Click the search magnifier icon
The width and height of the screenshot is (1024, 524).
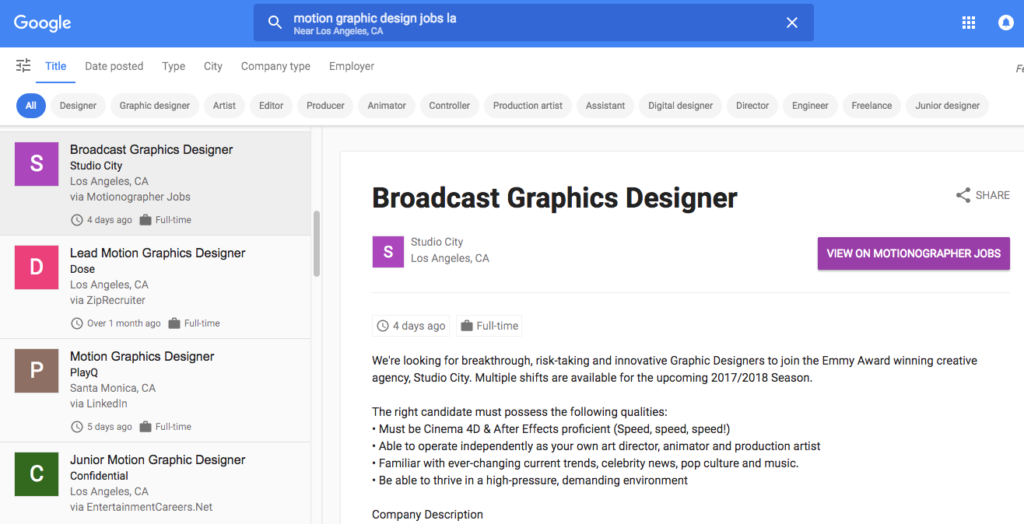click(x=275, y=23)
